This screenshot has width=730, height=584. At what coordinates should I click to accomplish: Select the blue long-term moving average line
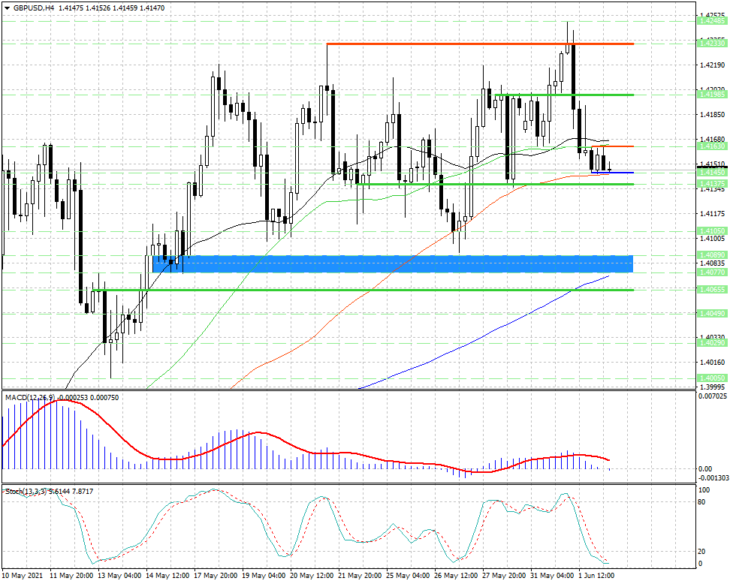pos(484,333)
